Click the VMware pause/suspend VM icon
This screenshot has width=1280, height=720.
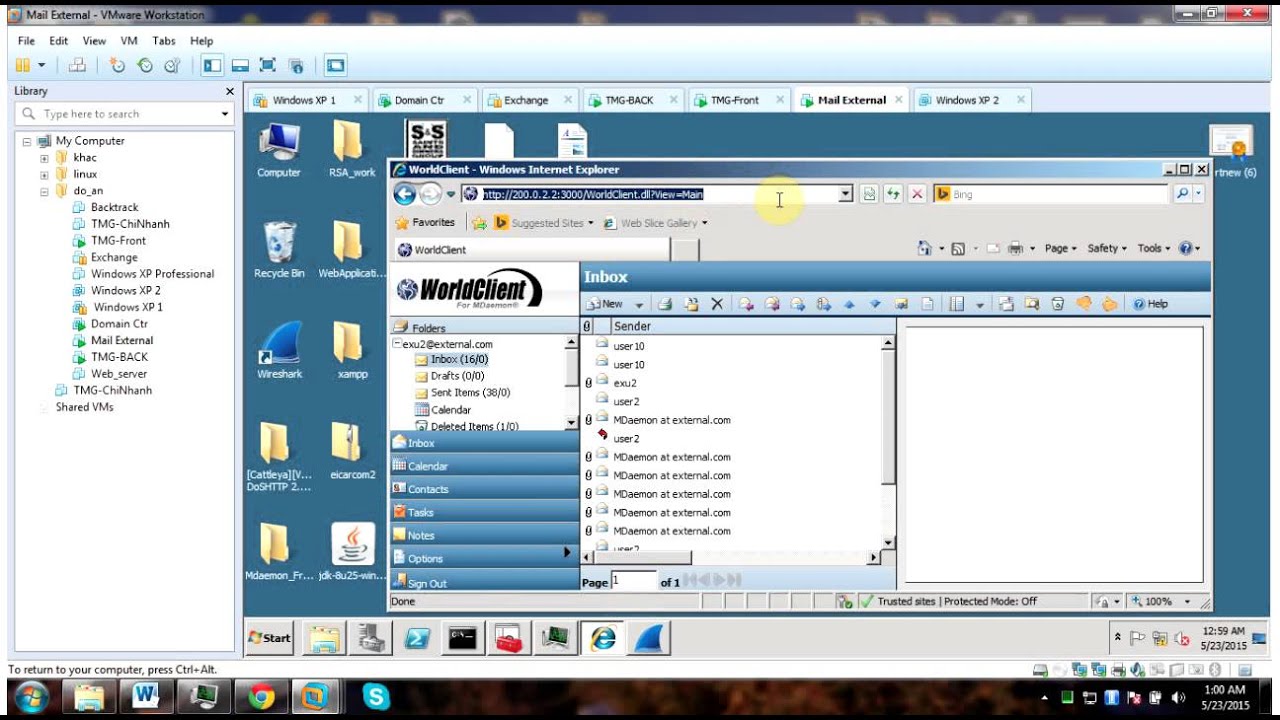[23, 66]
